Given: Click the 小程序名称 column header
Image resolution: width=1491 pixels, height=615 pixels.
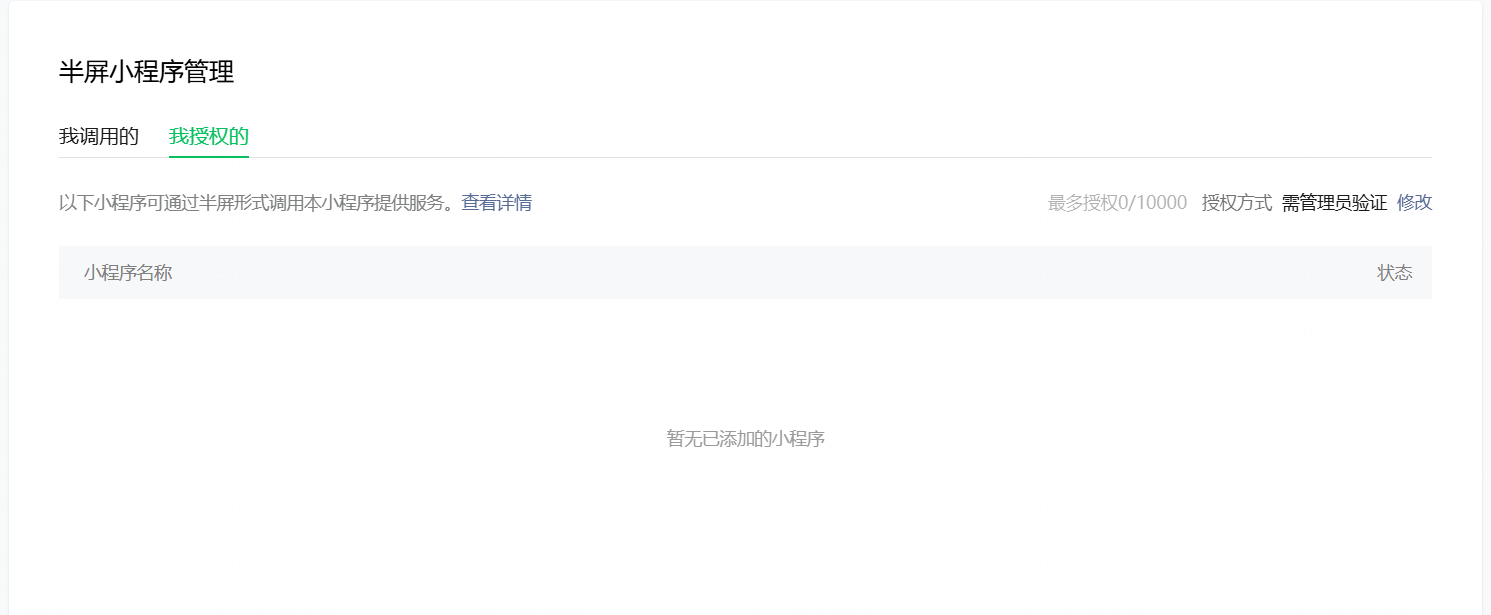Looking at the screenshot, I should tap(128, 273).
